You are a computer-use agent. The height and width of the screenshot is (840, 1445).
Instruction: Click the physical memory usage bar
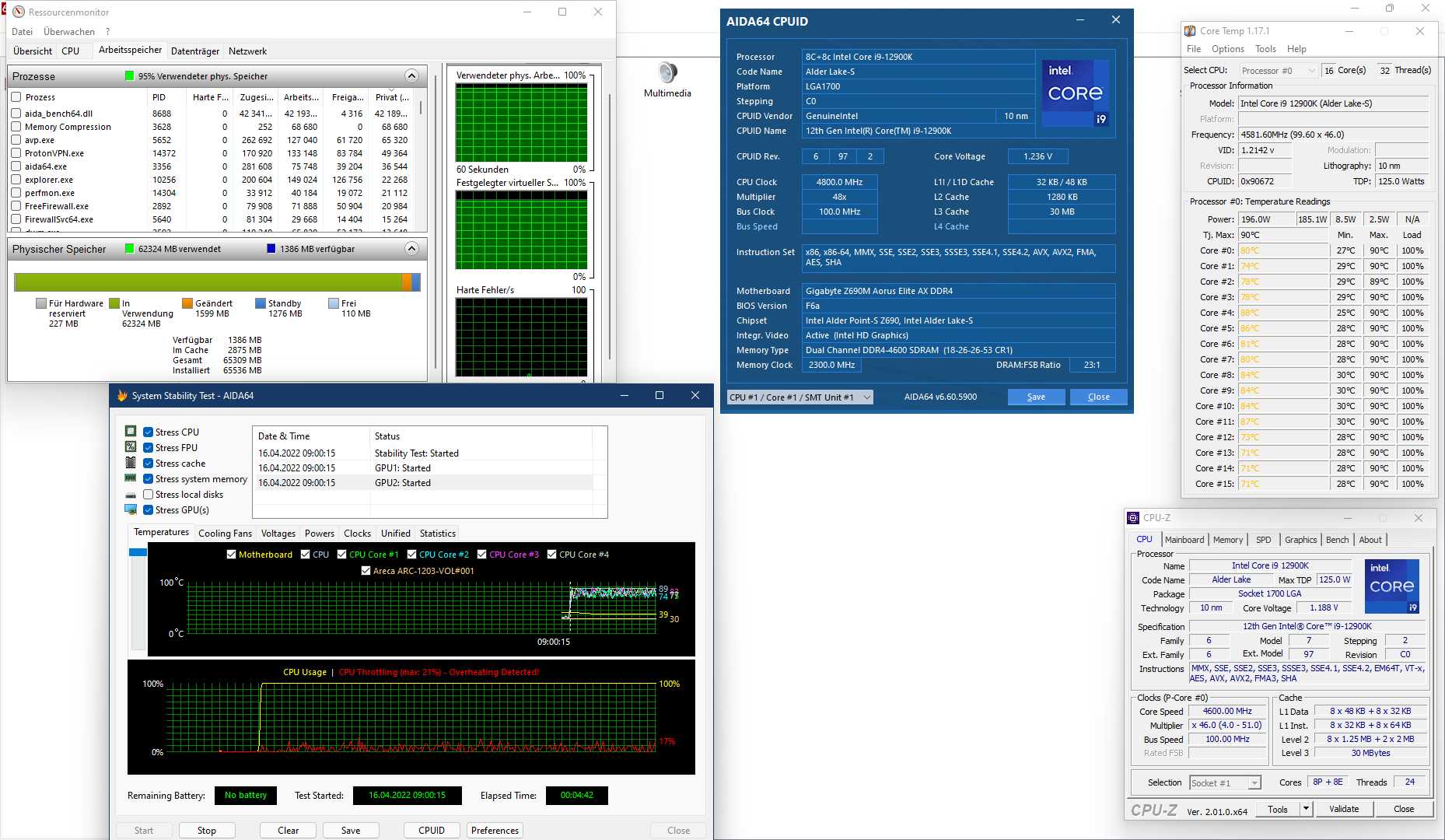coord(217,282)
